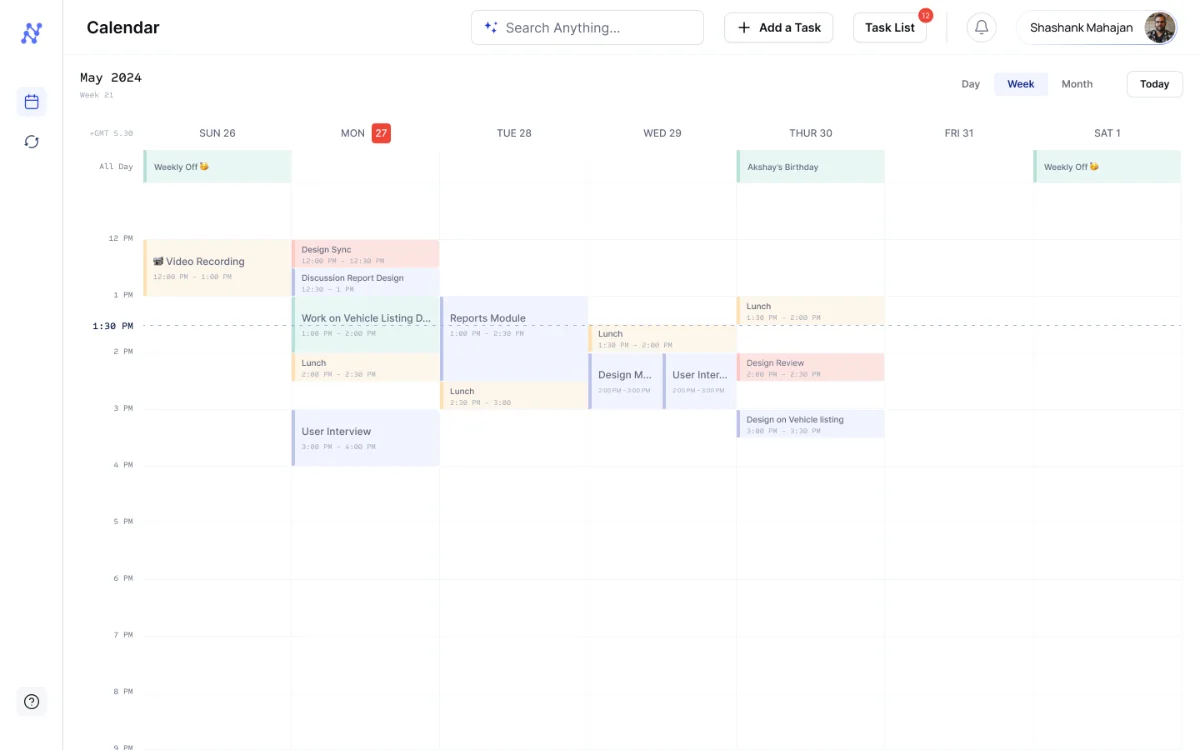Open Monday's Lunch event

365,368
